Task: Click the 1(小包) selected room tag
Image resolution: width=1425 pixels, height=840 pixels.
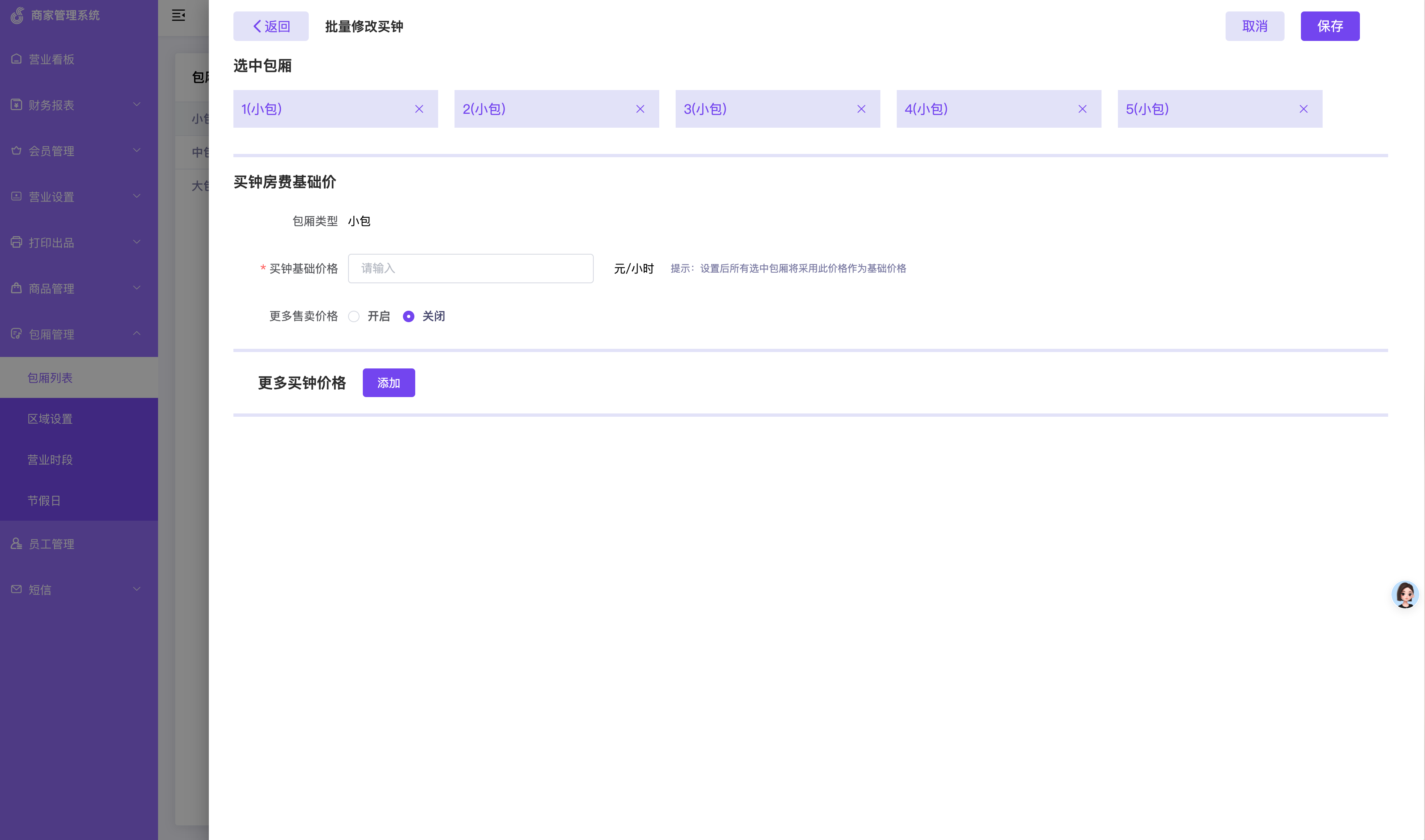Action: (x=335, y=108)
